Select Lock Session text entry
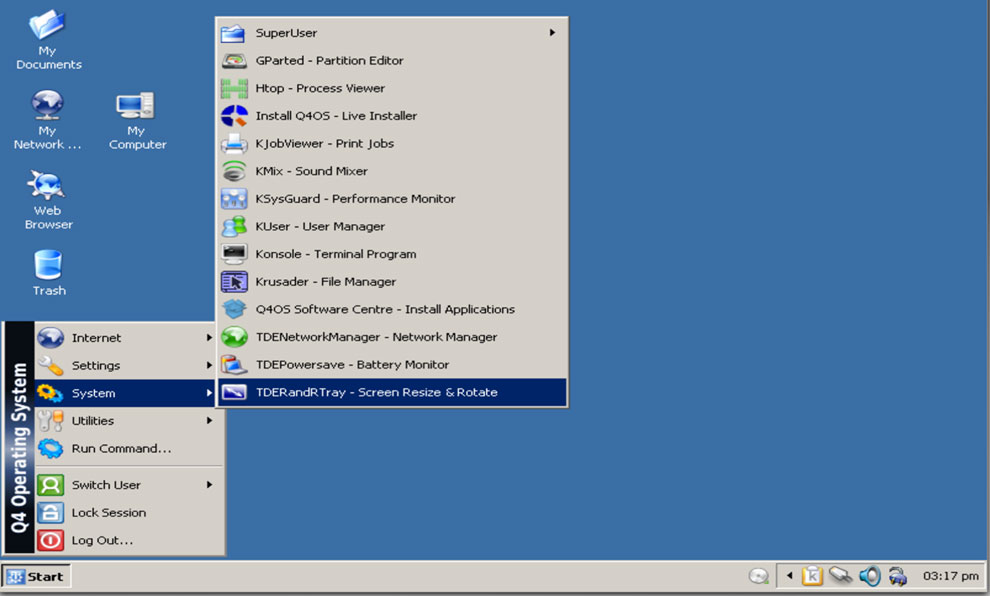 tap(109, 513)
